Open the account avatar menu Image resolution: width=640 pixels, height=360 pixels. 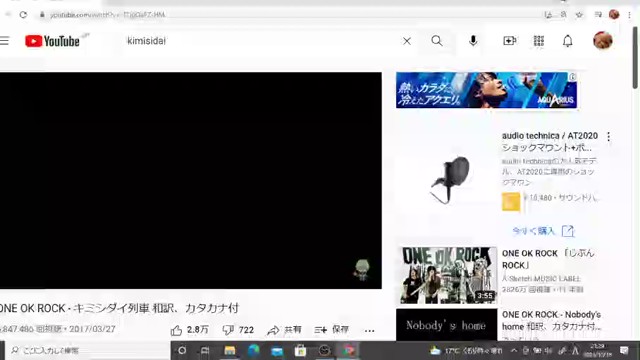click(x=603, y=40)
